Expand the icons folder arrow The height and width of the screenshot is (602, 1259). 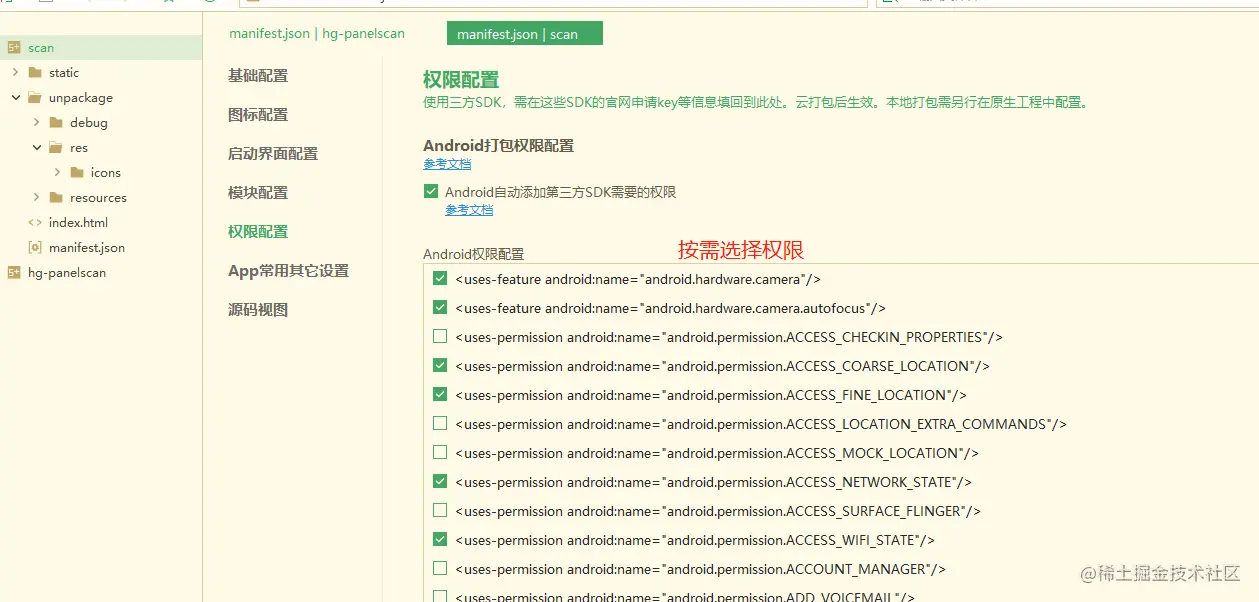[57, 173]
